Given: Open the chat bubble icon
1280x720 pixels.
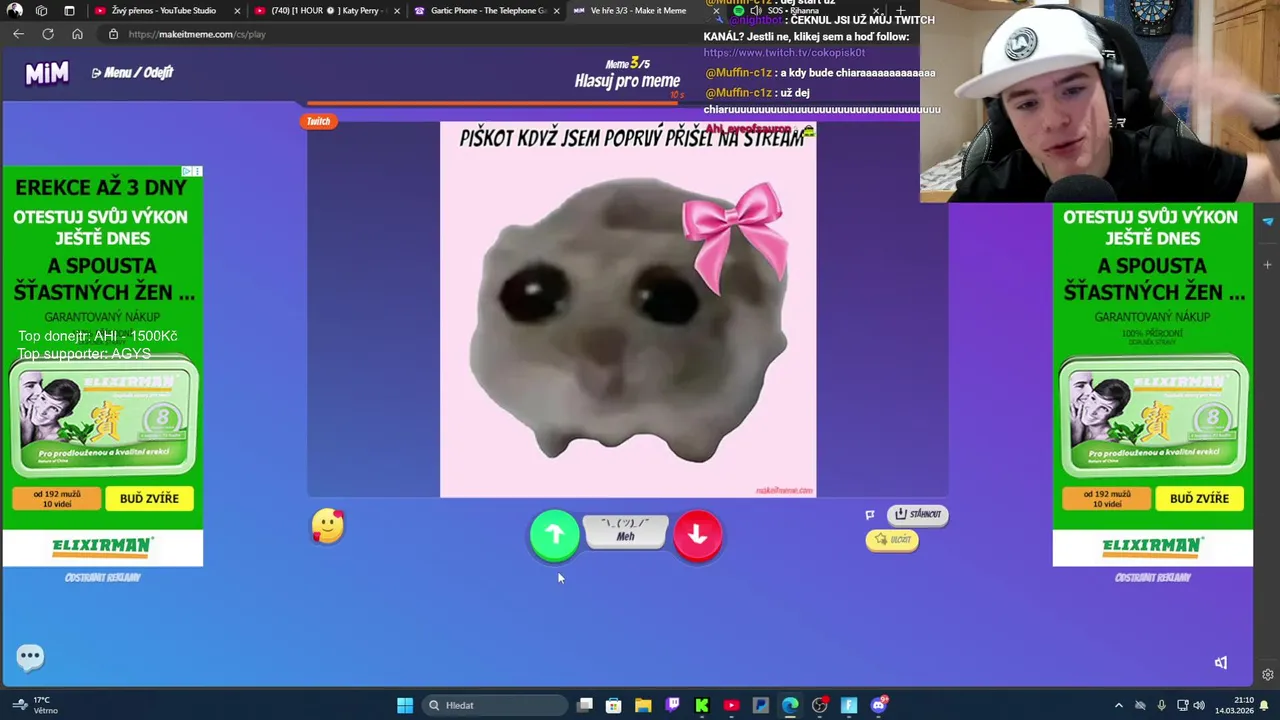Looking at the screenshot, I should (x=30, y=657).
